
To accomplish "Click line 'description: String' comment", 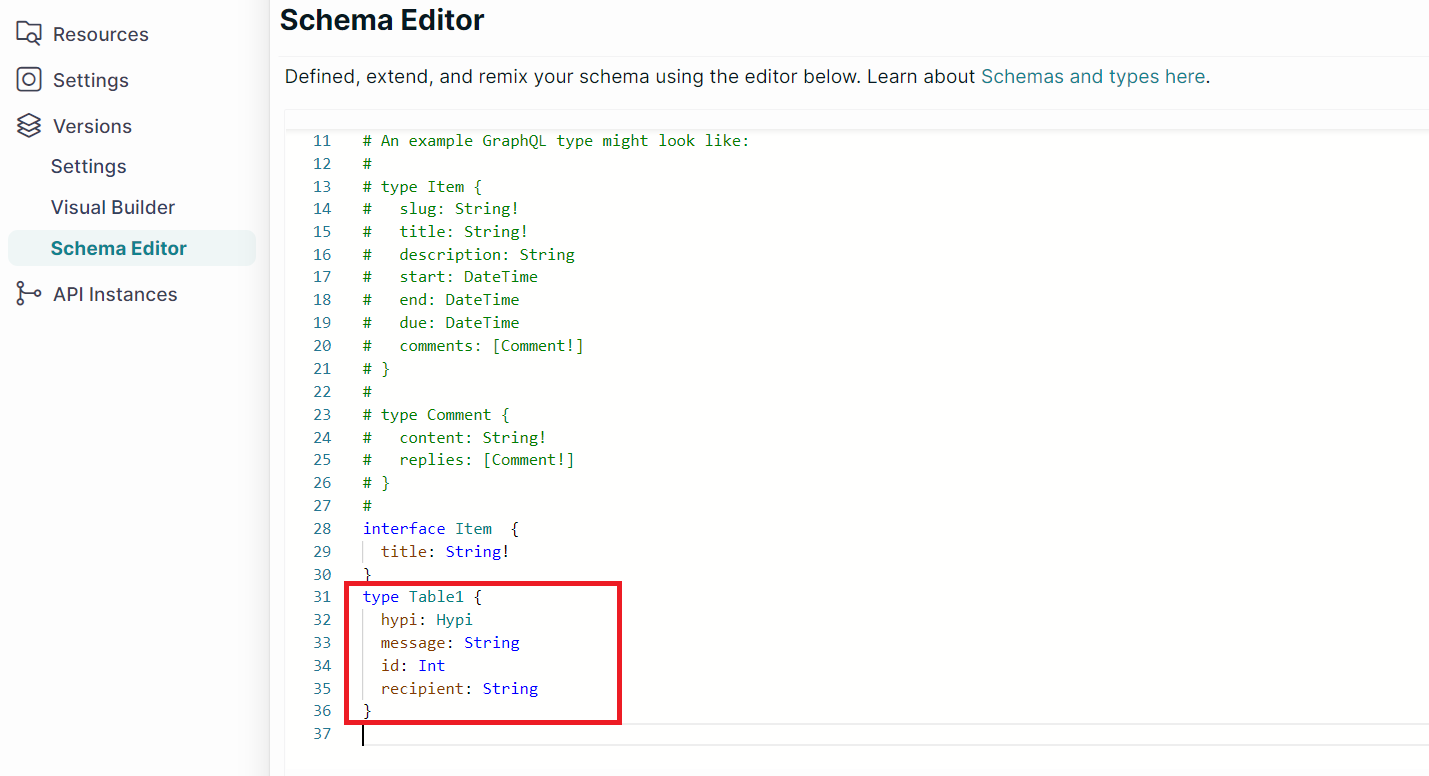I will pyautogui.click(x=469, y=254).
